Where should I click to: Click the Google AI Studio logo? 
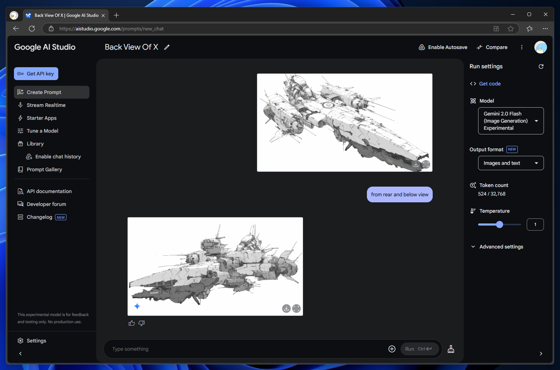click(x=45, y=47)
